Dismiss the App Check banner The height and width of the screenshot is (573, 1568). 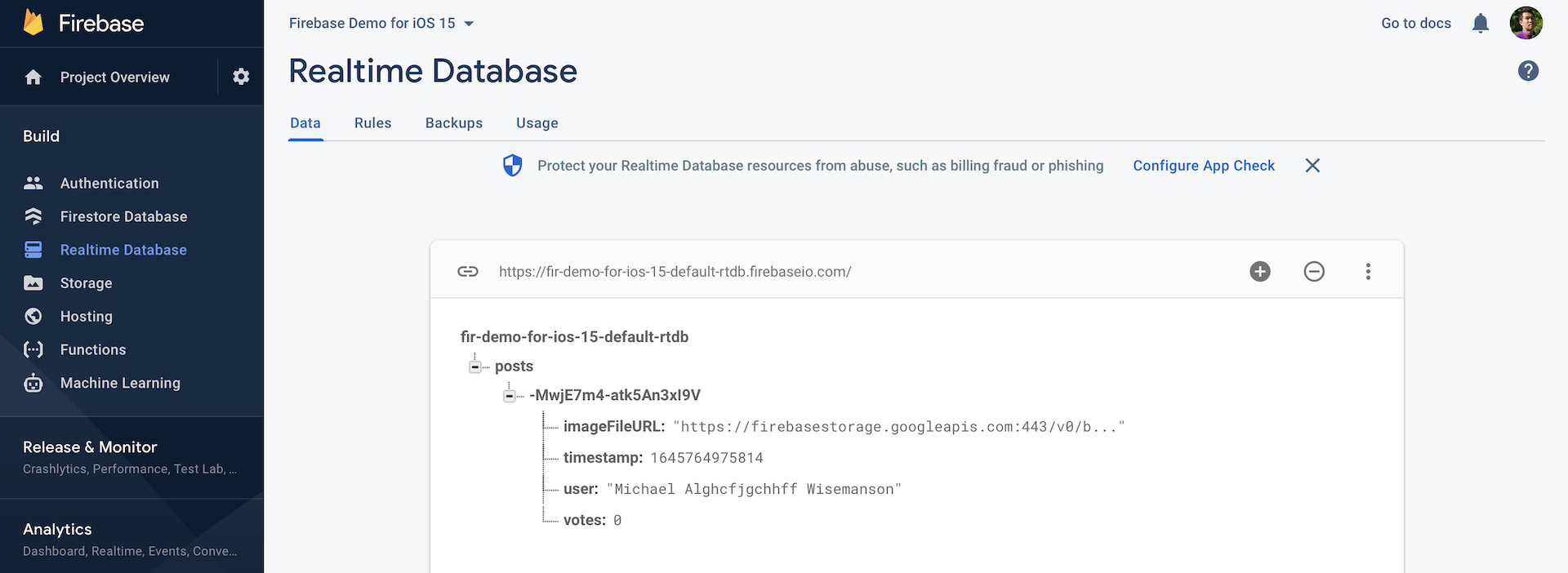(1312, 166)
